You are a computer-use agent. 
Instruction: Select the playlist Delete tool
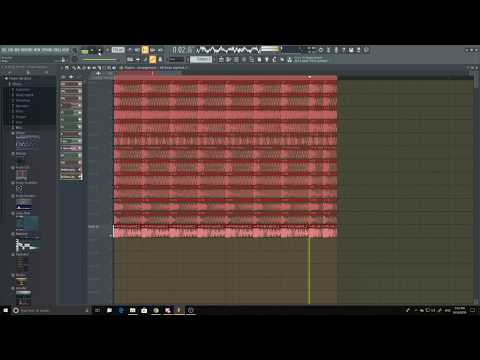coord(84,68)
